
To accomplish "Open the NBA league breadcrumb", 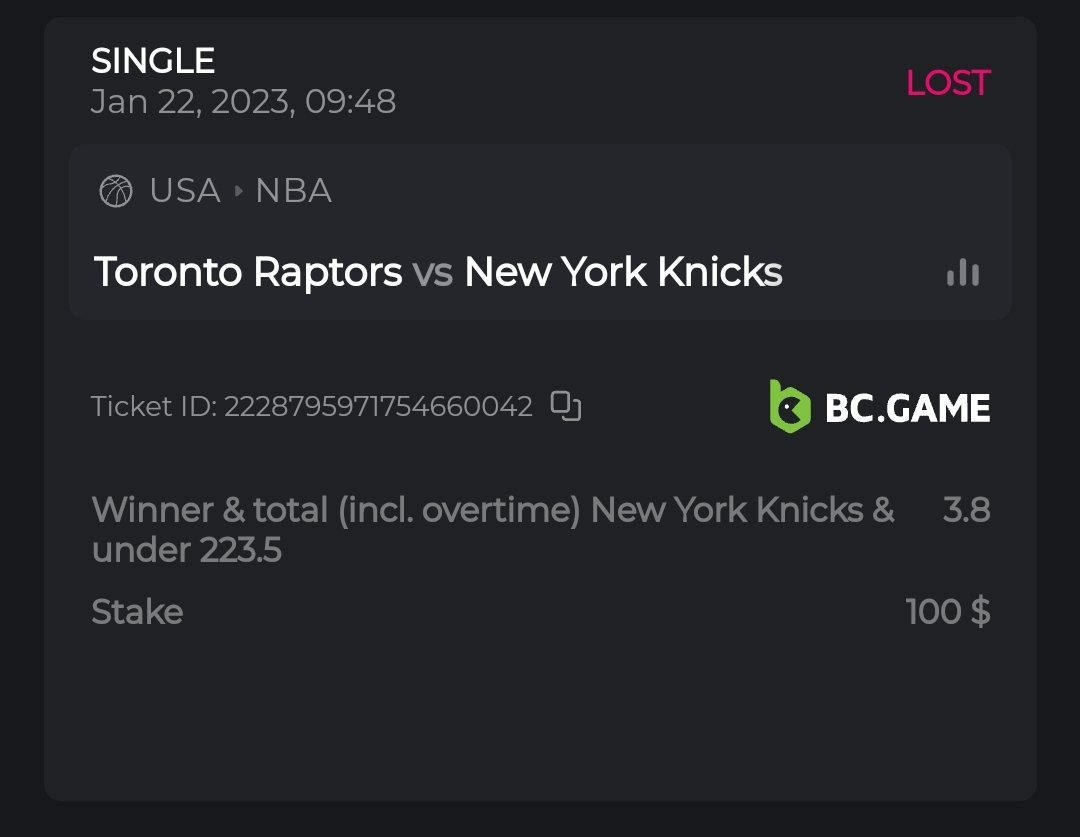I will pos(293,190).
